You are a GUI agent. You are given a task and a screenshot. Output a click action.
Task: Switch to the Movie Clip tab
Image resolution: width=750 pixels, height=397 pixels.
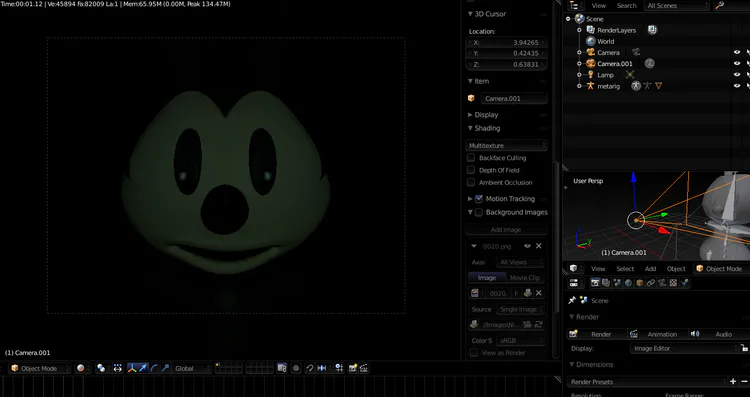(524, 277)
